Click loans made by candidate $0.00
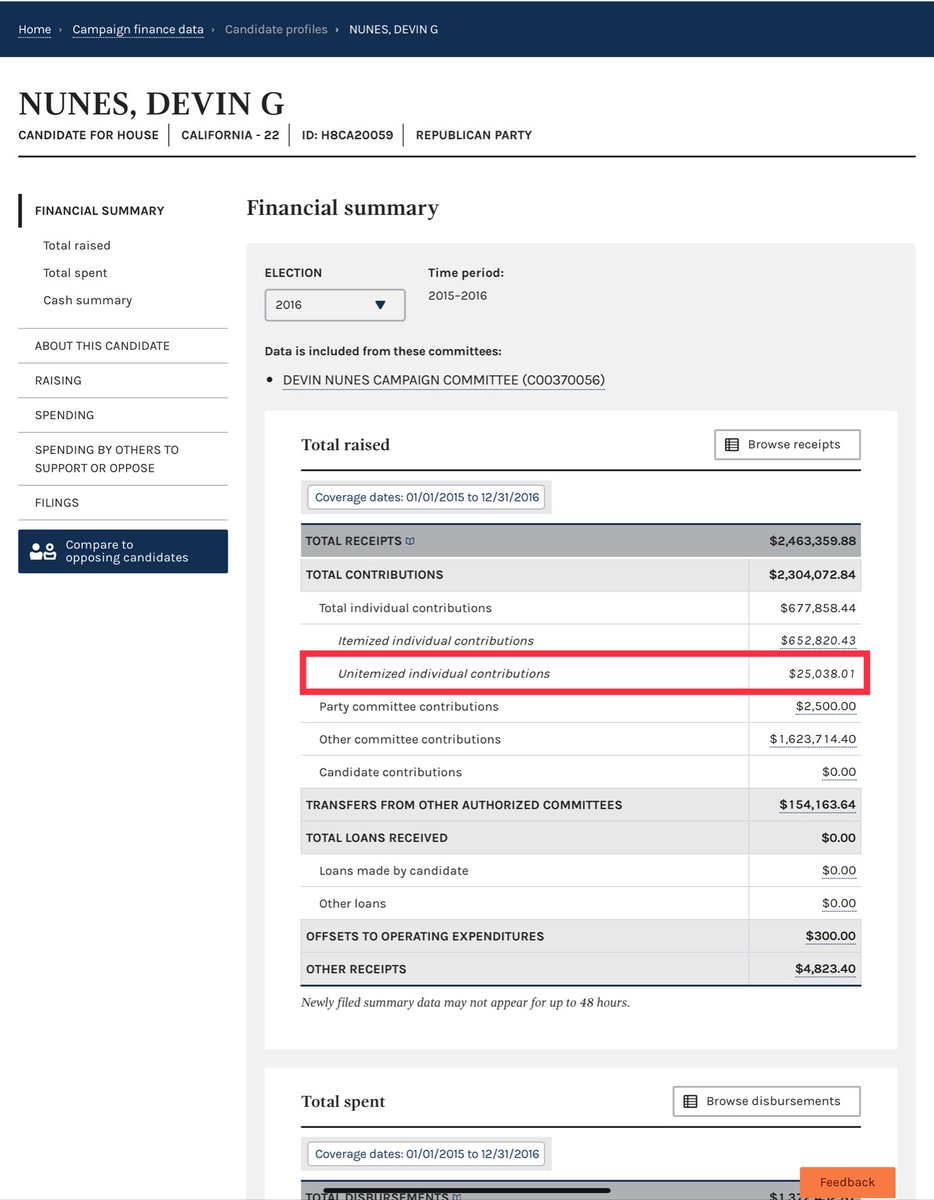The image size is (934, 1200). (839, 871)
